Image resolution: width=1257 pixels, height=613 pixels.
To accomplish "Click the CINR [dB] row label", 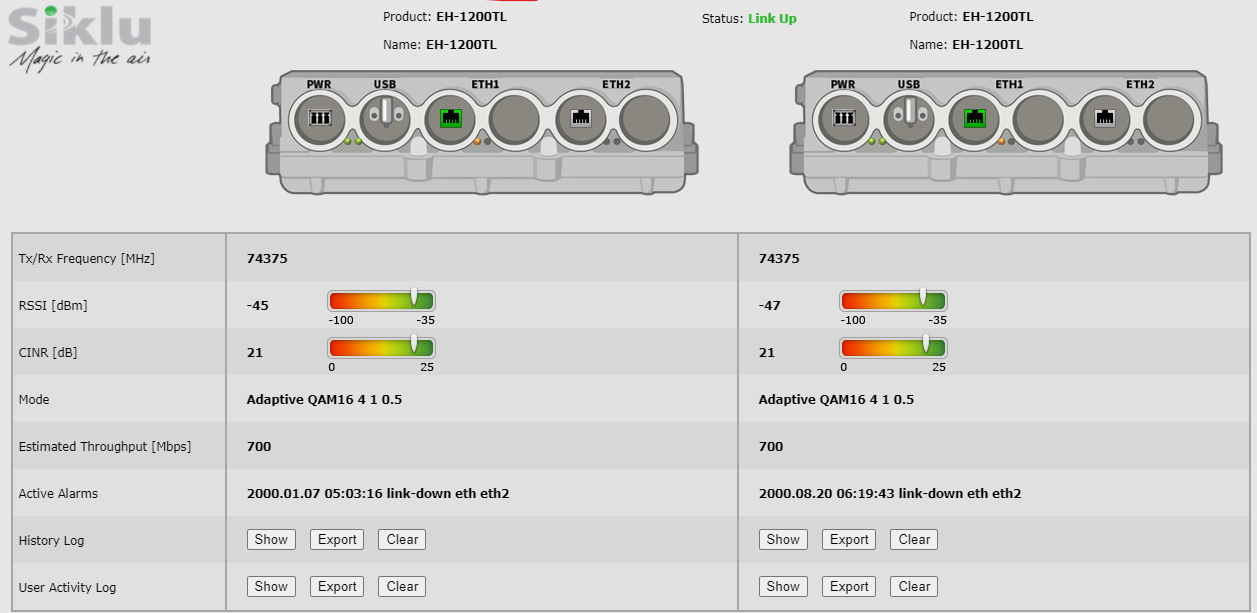I will pyautogui.click(x=49, y=353).
